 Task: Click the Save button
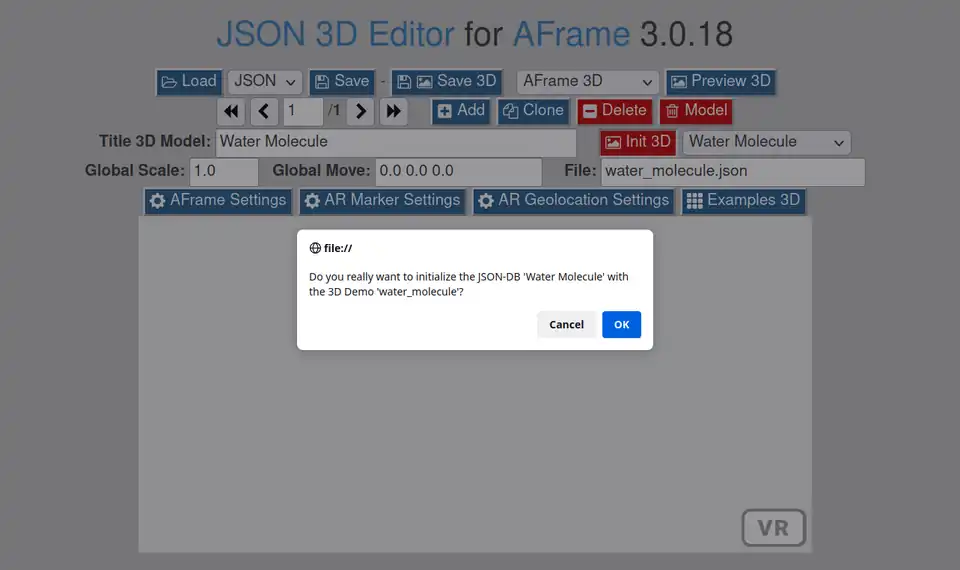coord(342,81)
